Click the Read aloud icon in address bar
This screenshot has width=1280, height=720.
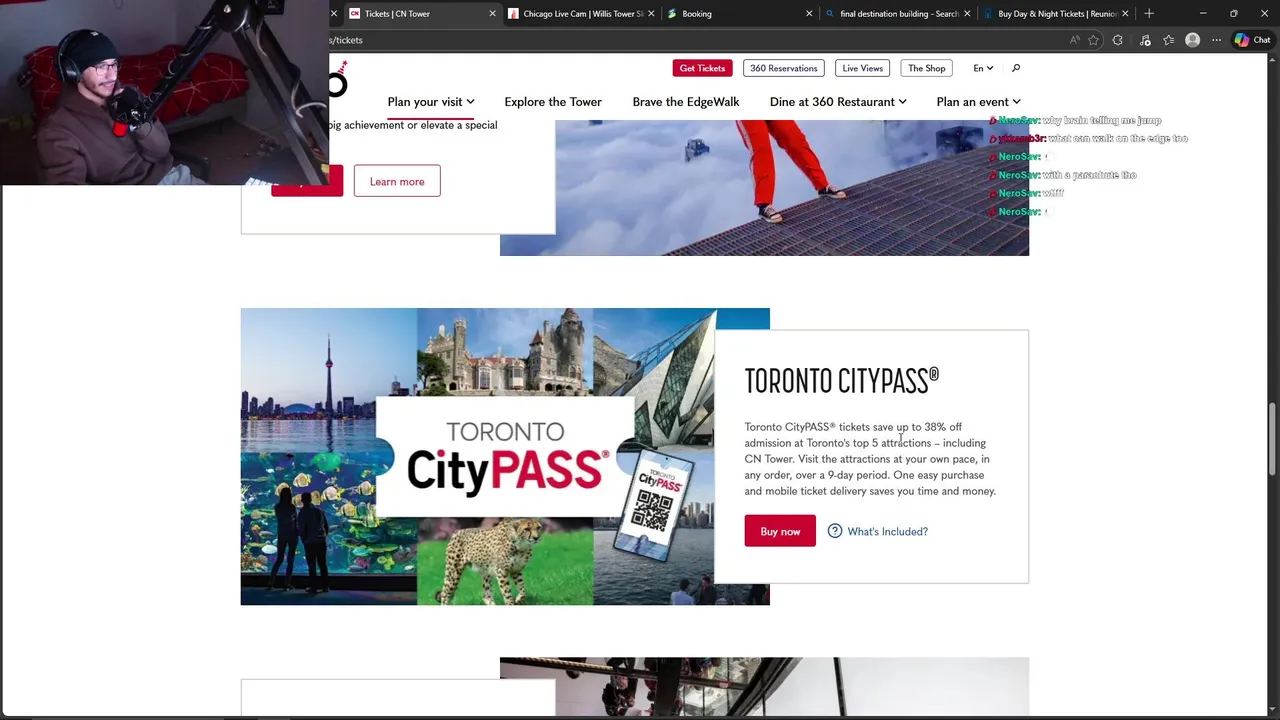[x=1075, y=40]
